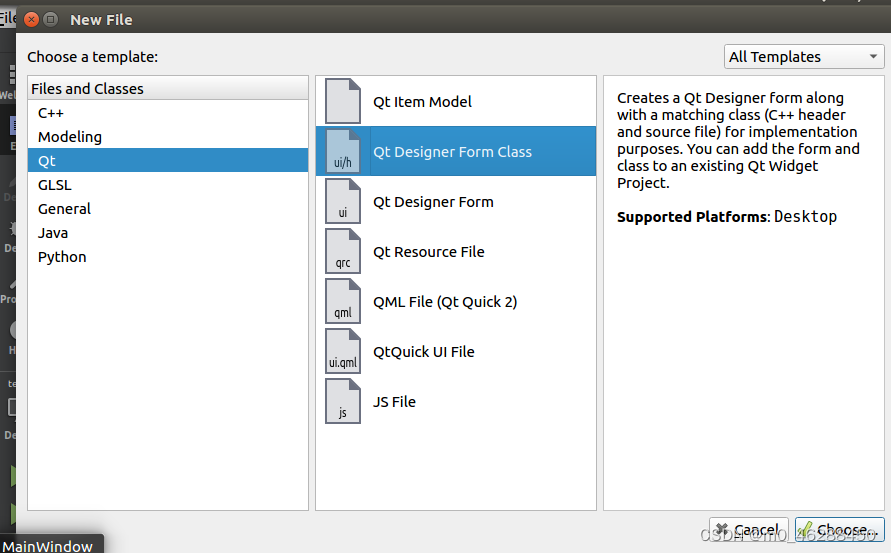Viewport: 891px width, 553px height.
Task: Open the All Templates dropdown
Action: click(x=803, y=57)
